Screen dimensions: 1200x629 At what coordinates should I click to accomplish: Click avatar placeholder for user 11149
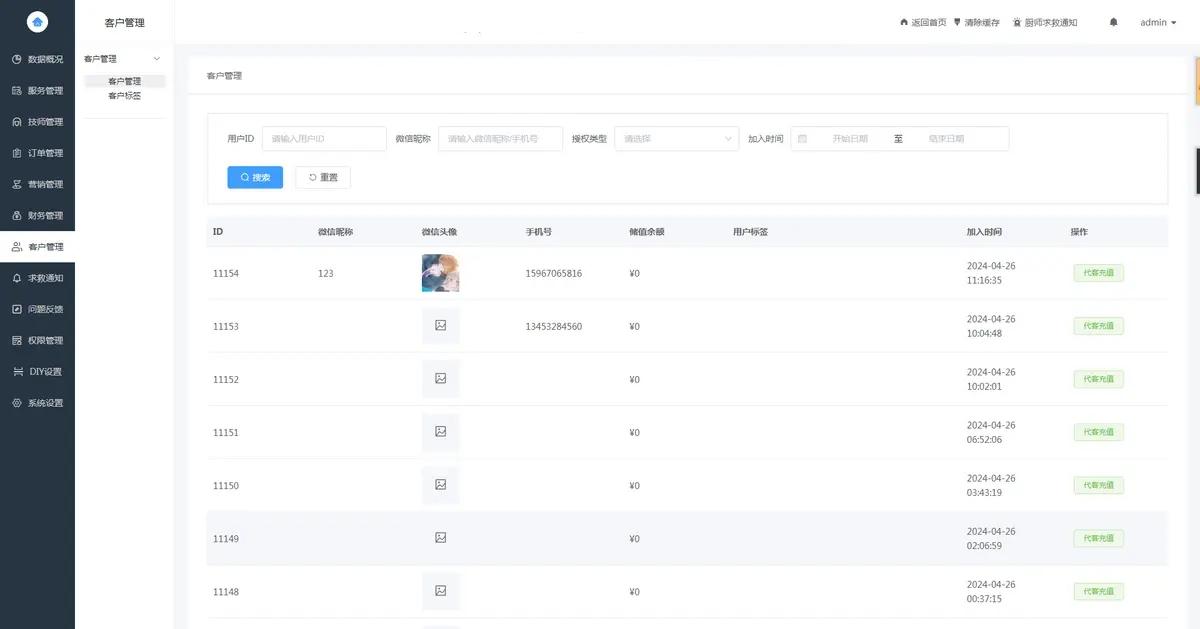pyautogui.click(x=440, y=538)
